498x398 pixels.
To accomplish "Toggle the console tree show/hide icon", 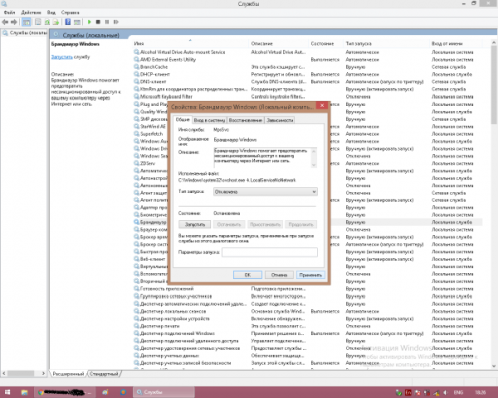I will [26, 22].
